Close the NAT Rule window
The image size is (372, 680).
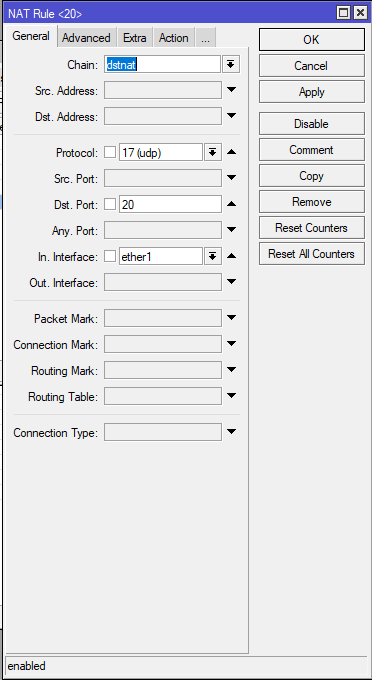pyautogui.click(x=360, y=13)
